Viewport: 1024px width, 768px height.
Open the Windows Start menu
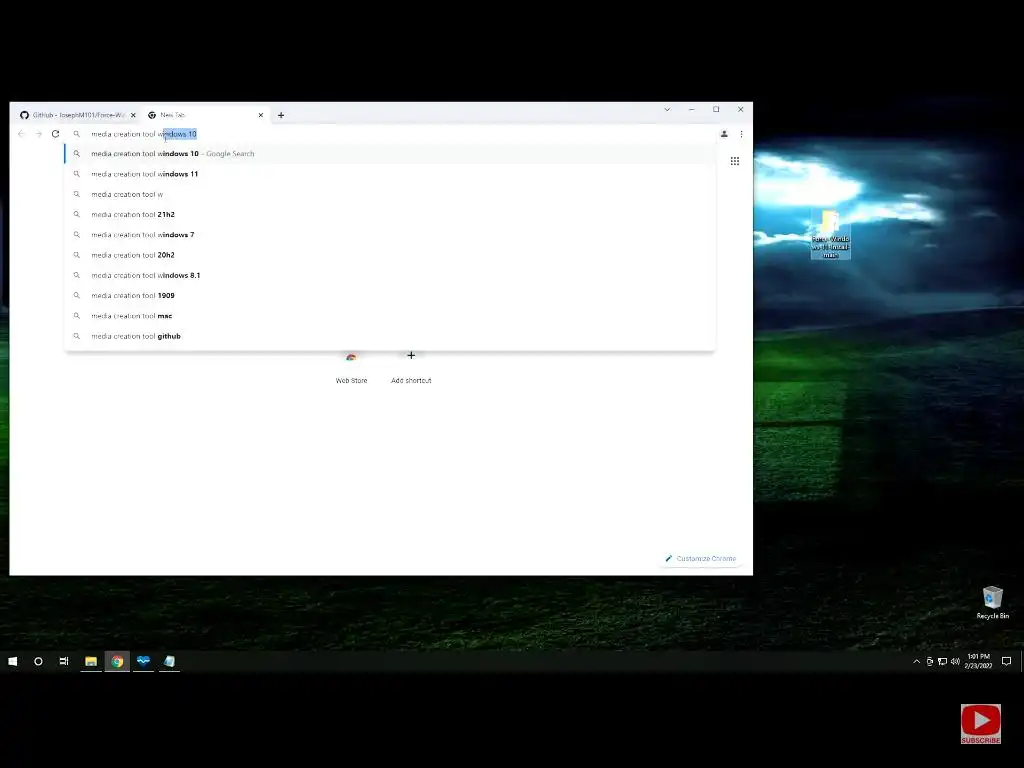(12, 661)
